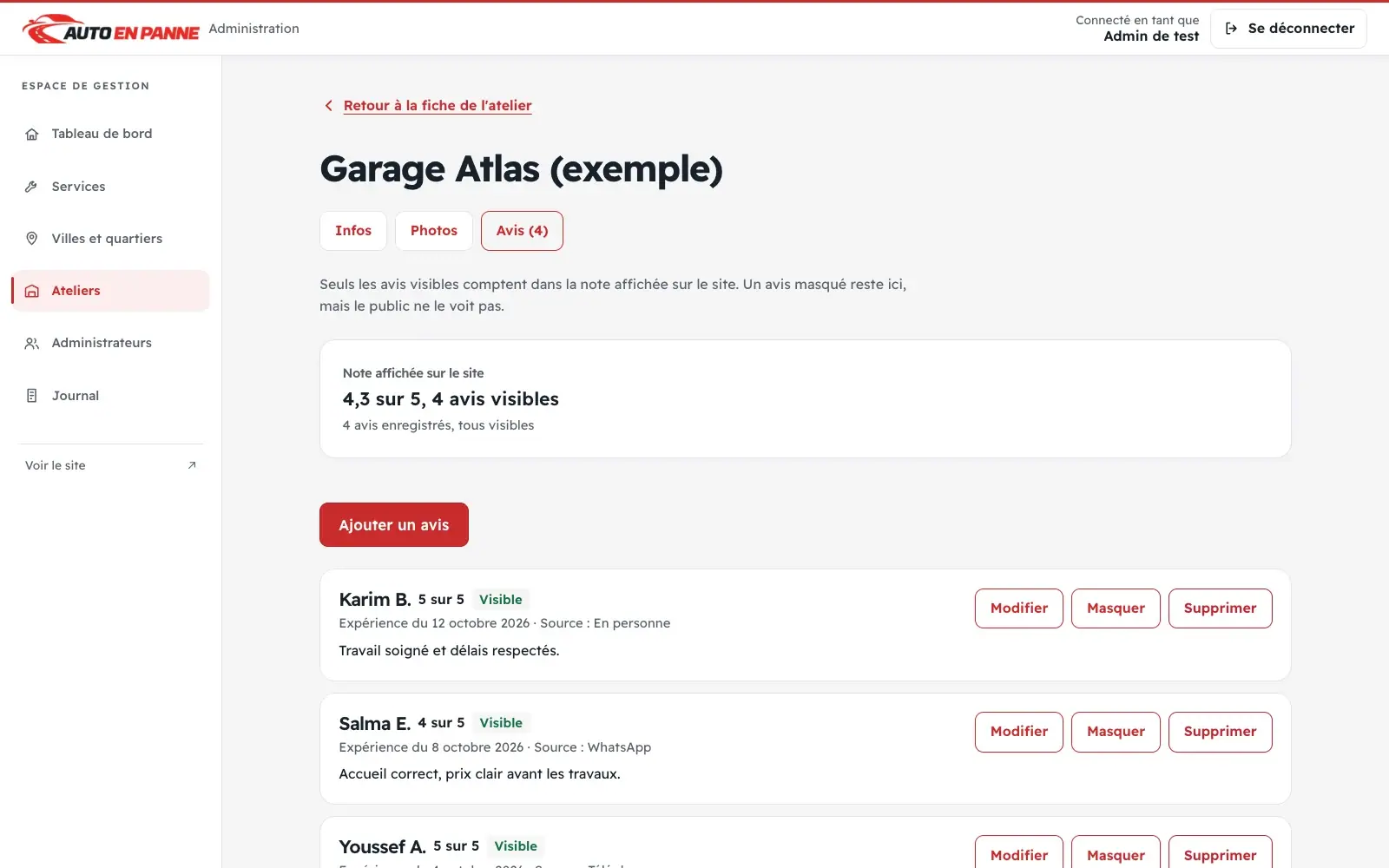This screenshot has height=868, width=1389.
Task: Select the Avis (4) tab
Action: point(522,231)
